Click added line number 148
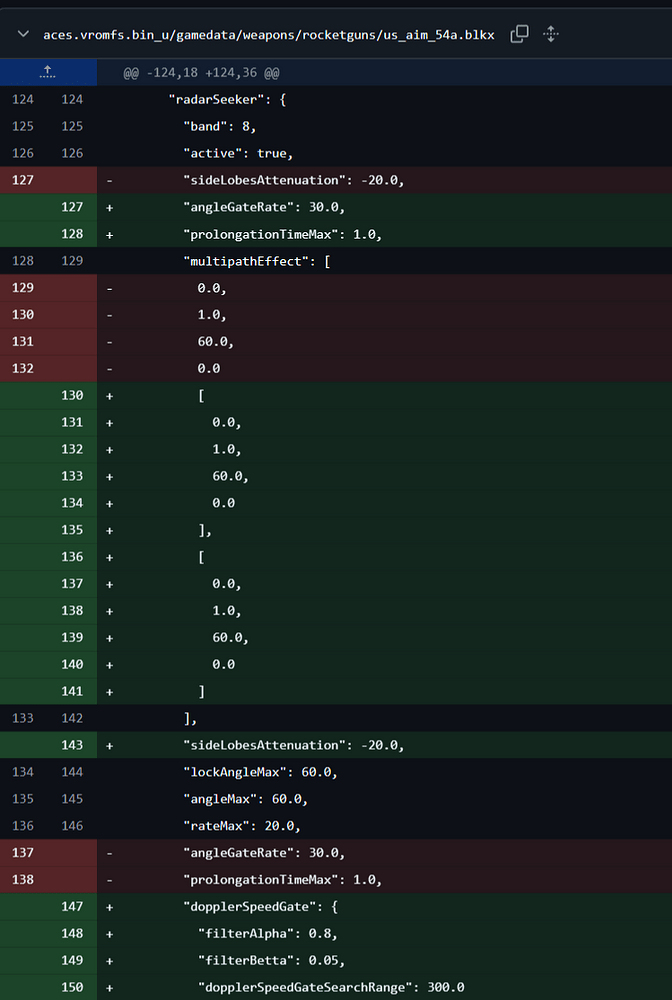This screenshot has width=672, height=1000. point(72,933)
